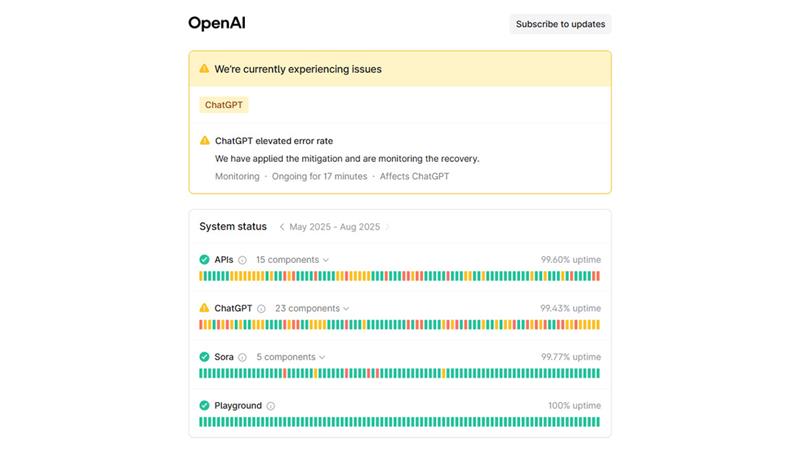Go to previous date range with left chevron
Viewport: 800px width, 450px height.
(x=282, y=227)
